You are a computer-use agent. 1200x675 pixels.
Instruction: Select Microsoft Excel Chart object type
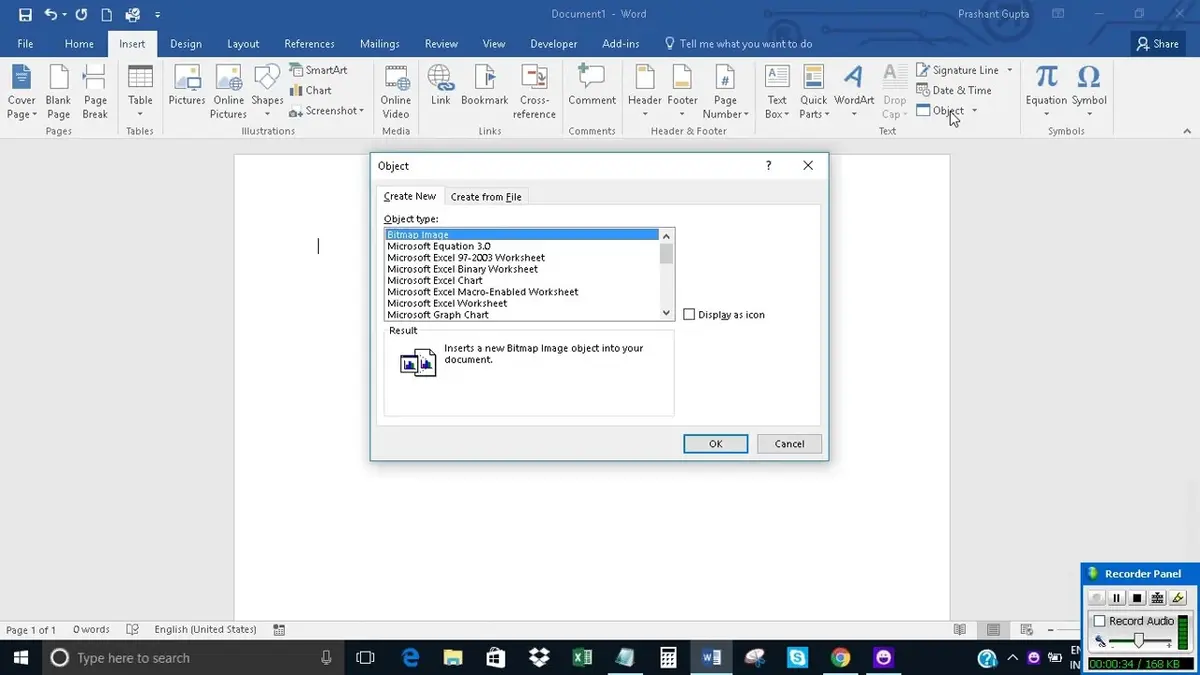tap(434, 280)
